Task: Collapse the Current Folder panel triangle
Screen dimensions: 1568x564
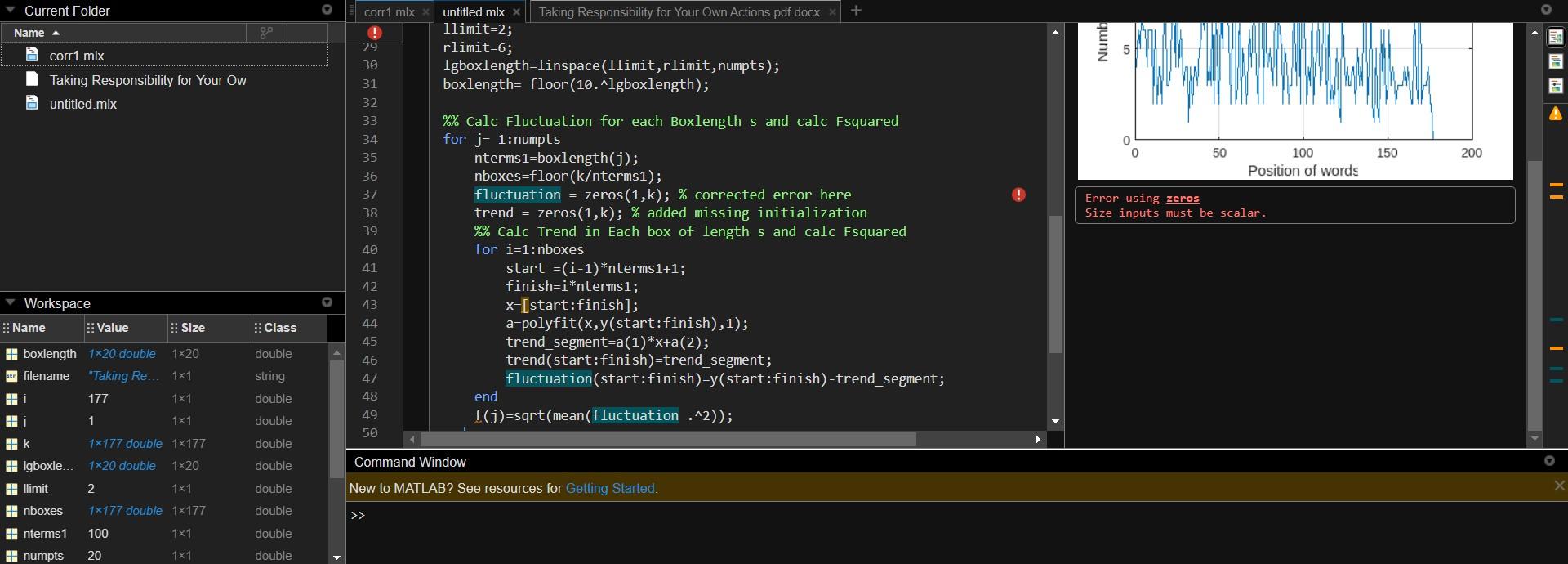Action: (11, 11)
